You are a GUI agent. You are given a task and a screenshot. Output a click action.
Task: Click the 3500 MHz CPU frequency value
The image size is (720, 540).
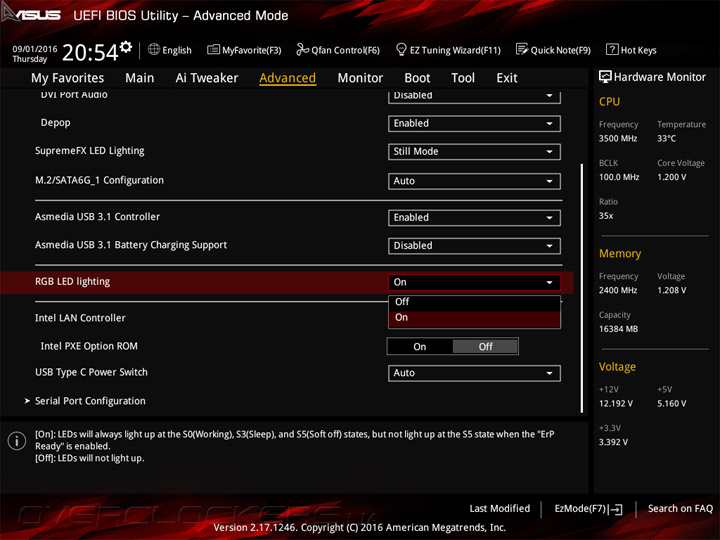pyautogui.click(x=618, y=138)
